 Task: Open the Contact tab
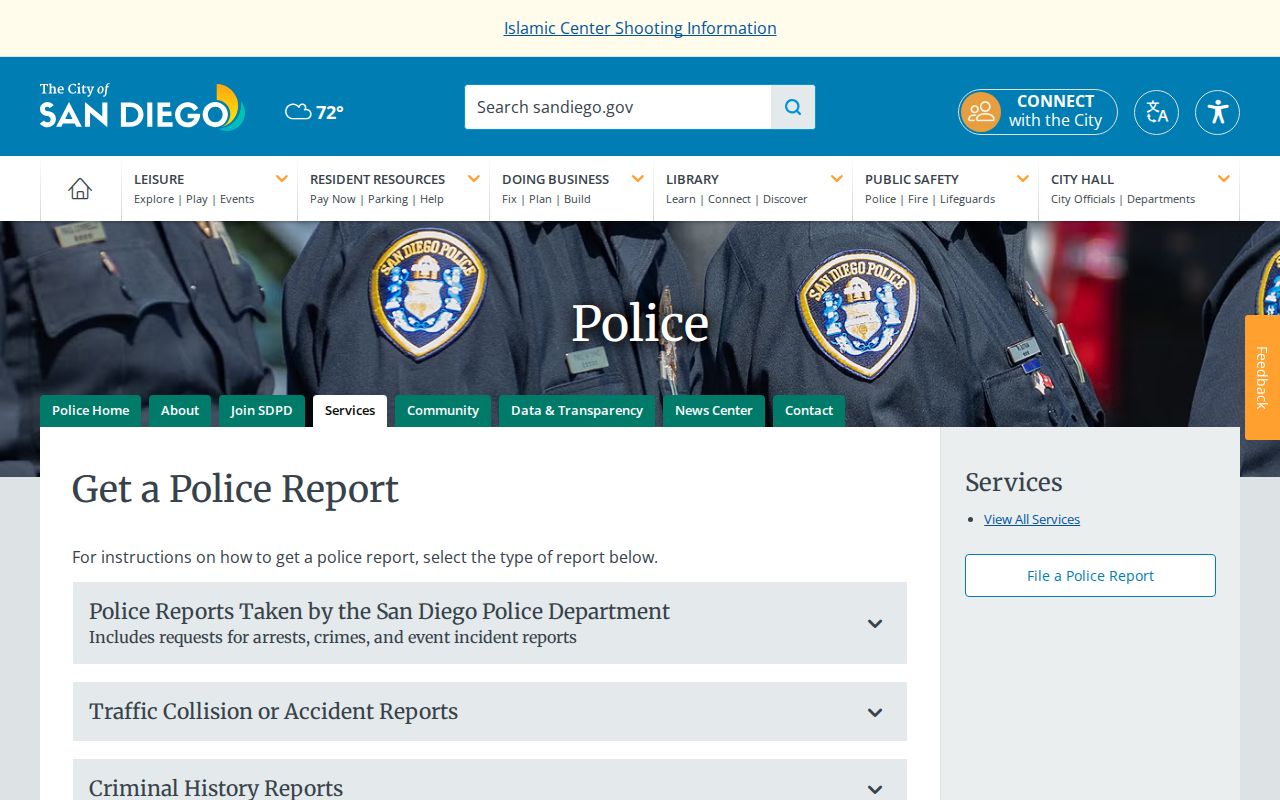[x=809, y=411]
